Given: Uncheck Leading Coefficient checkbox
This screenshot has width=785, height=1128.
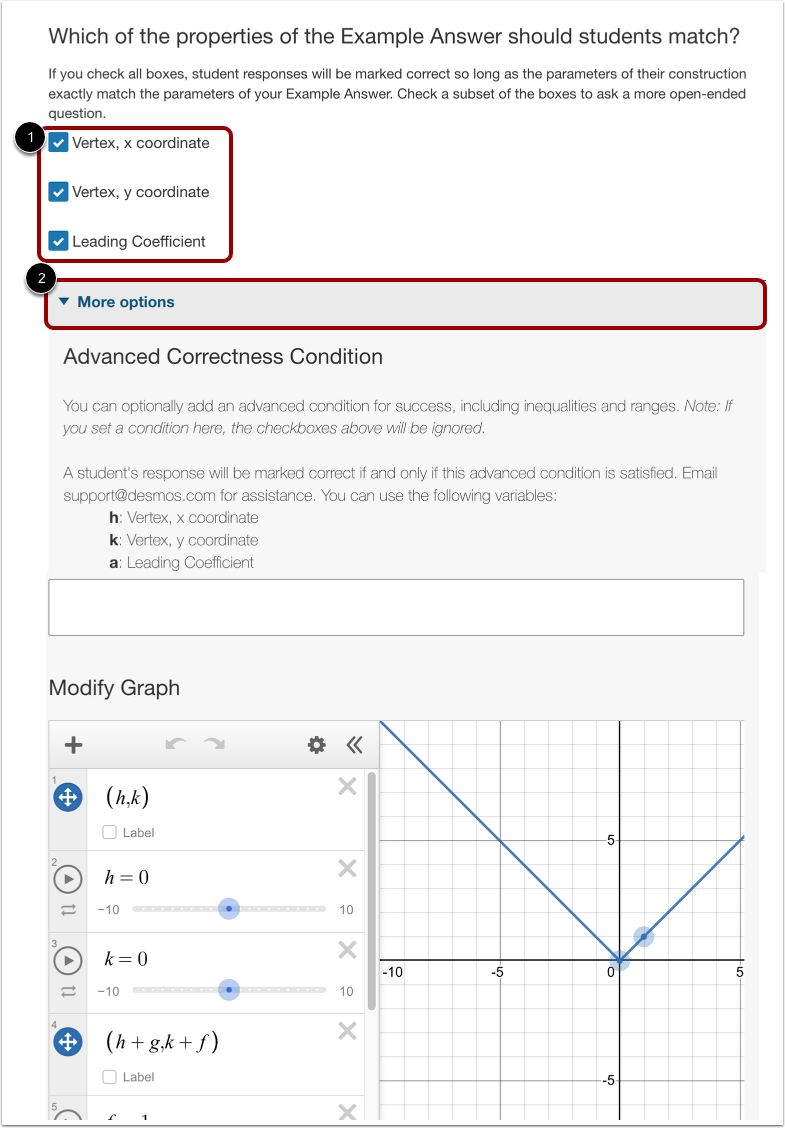Looking at the screenshot, I should 58,241.
